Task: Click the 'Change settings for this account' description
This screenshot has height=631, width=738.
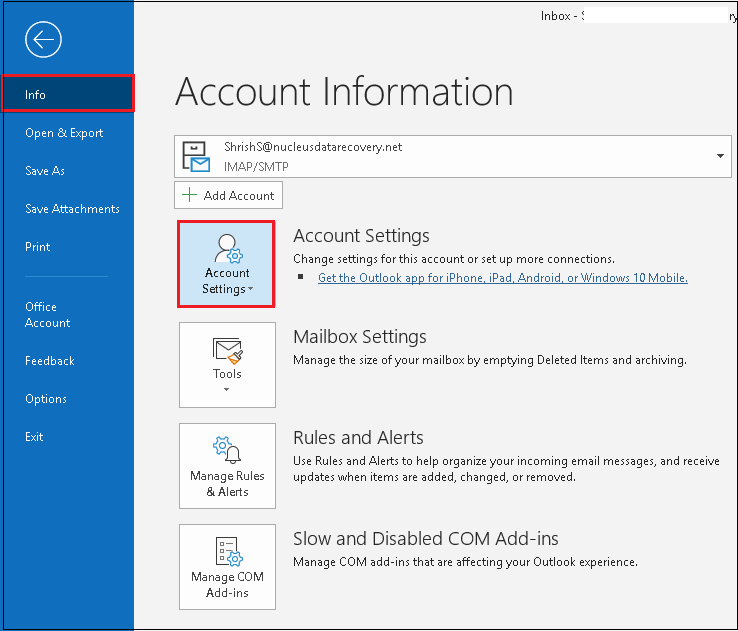Action: 454,259
